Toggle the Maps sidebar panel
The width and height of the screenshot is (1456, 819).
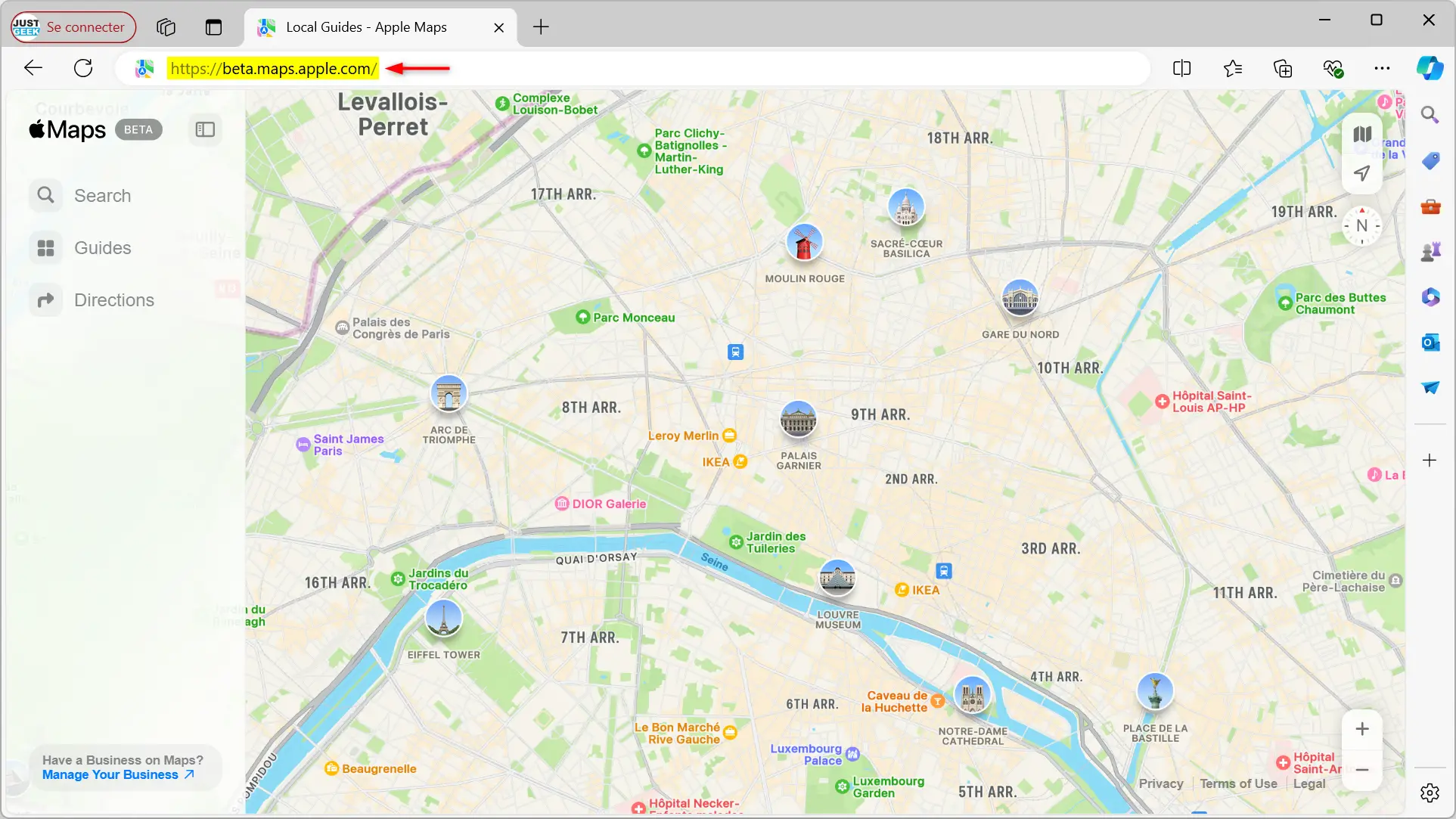[x=205, y=129]
